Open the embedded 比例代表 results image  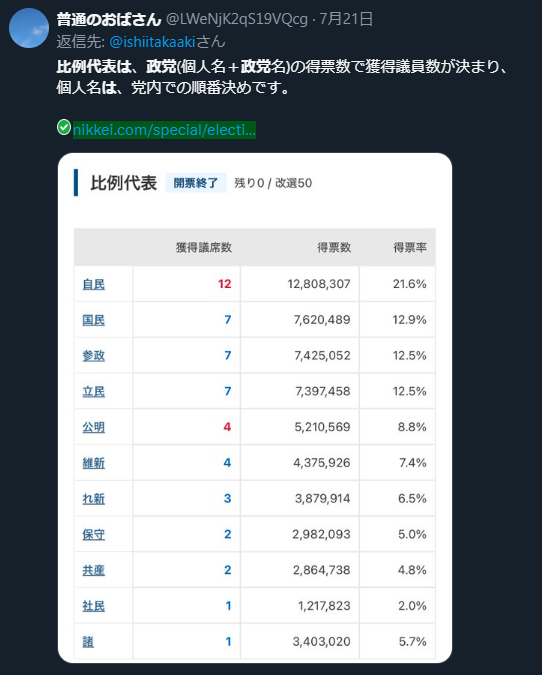(255, 408)
